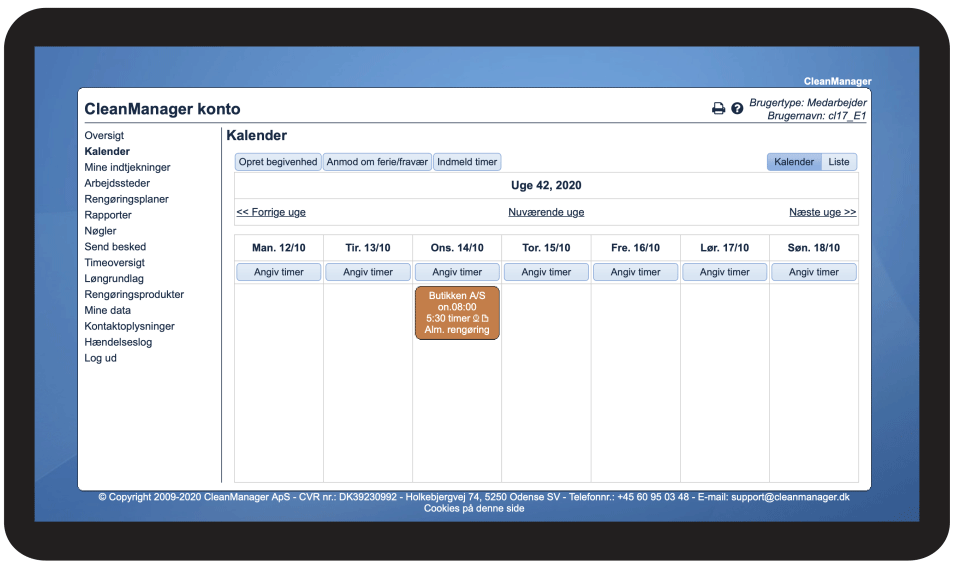
Task: Click the Søn. 18/10 column header
Action: coord(814,248)
